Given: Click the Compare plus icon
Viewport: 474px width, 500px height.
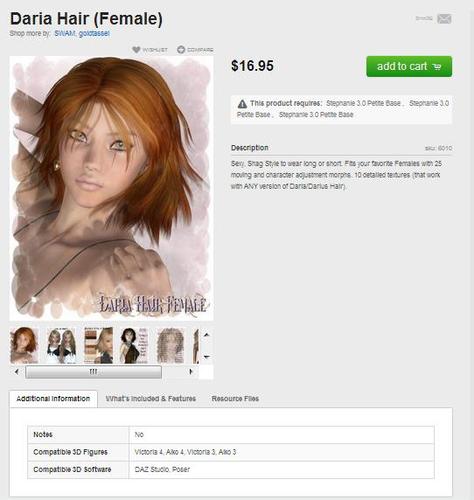Looking at the screenshot, I should (x=181, y=50).
